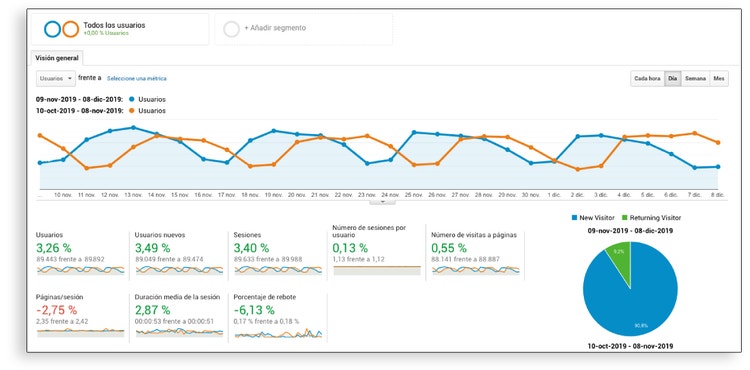The width and height of the screenshot is (750, 370).
Task: Open the Usuarios metric dropdown
Action: click(55, 78)
